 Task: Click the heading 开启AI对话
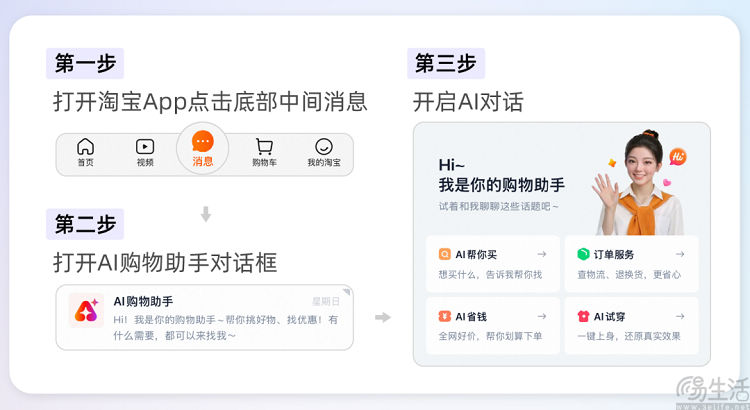pyautogui.click(x=468, y=102)
